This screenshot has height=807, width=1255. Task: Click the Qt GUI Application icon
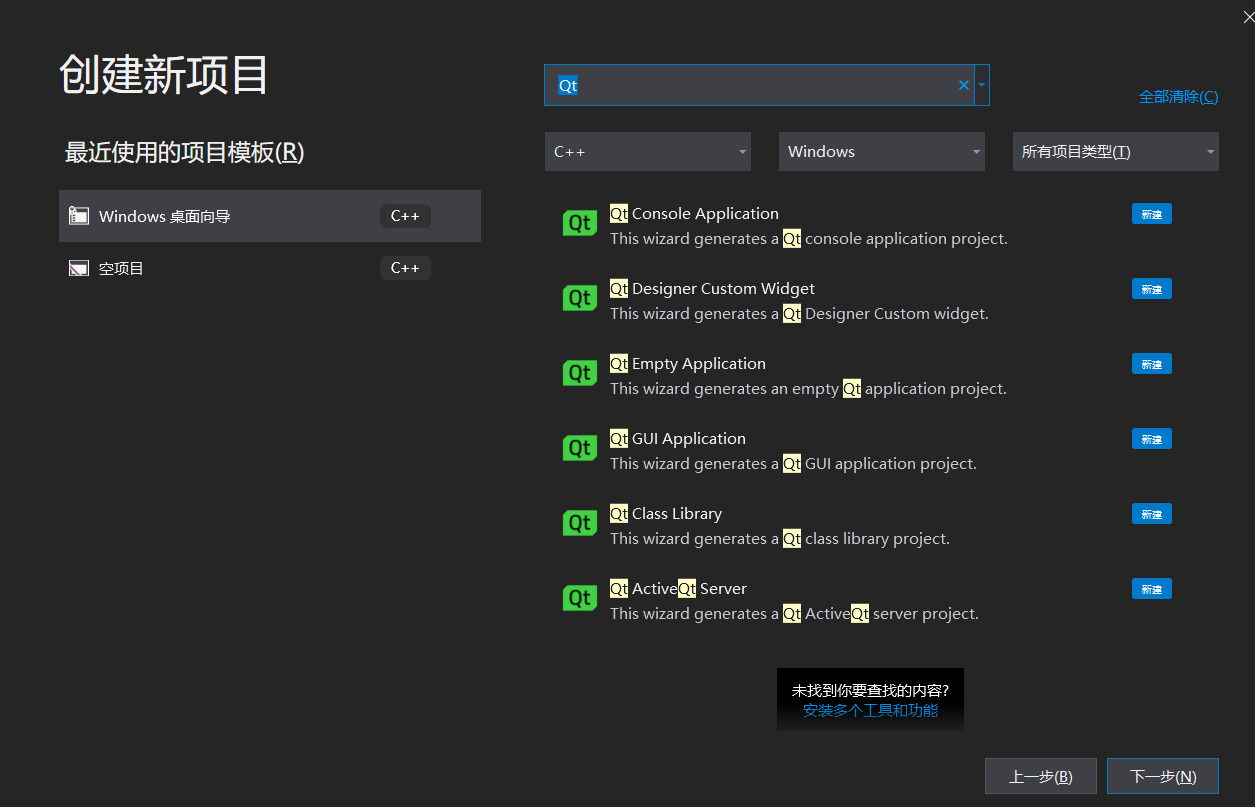(580, 448)
